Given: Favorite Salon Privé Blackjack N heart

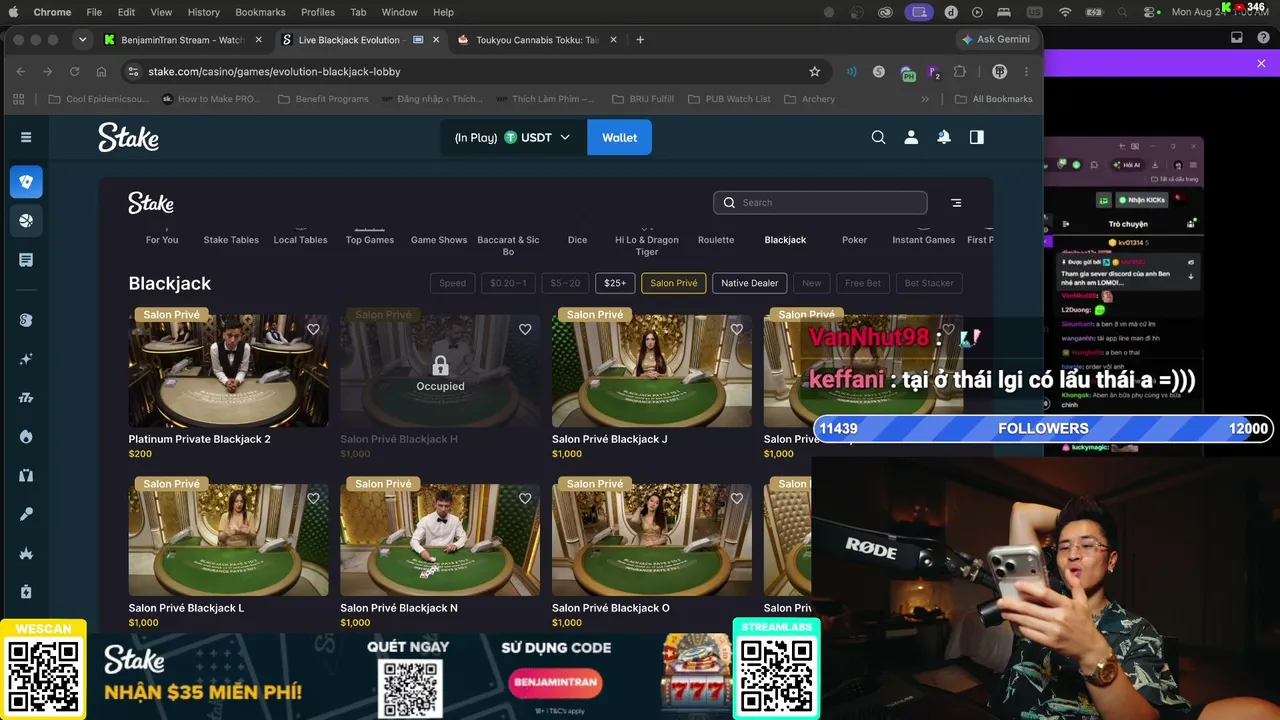Looking at the screenshot, I should pos(525,498).
